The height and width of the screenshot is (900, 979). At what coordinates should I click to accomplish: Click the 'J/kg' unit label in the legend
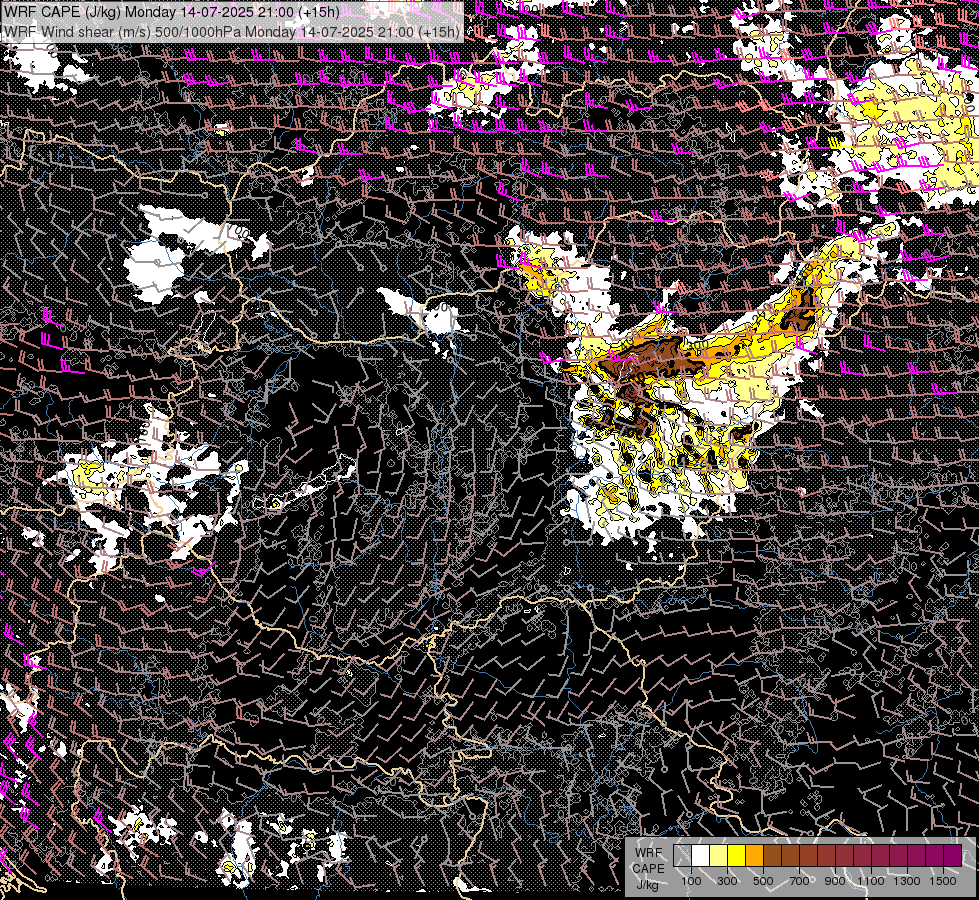(x=648, y=885)
